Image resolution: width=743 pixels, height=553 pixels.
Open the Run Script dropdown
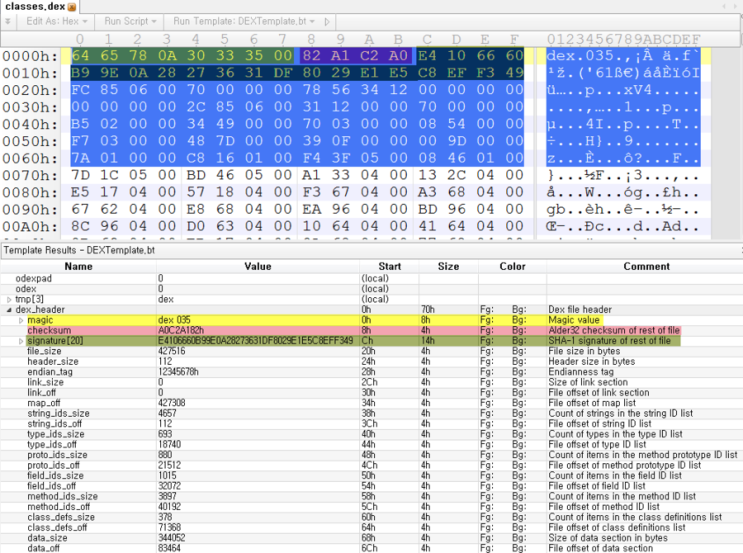[x=130, y=21]
